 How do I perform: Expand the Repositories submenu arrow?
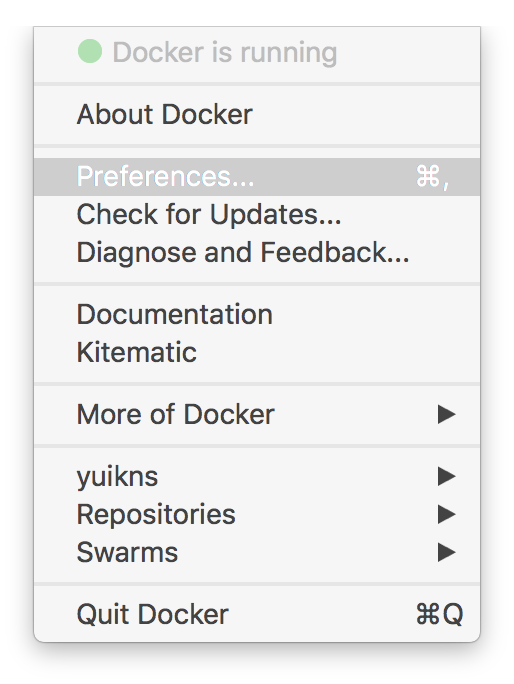[446, 514]
